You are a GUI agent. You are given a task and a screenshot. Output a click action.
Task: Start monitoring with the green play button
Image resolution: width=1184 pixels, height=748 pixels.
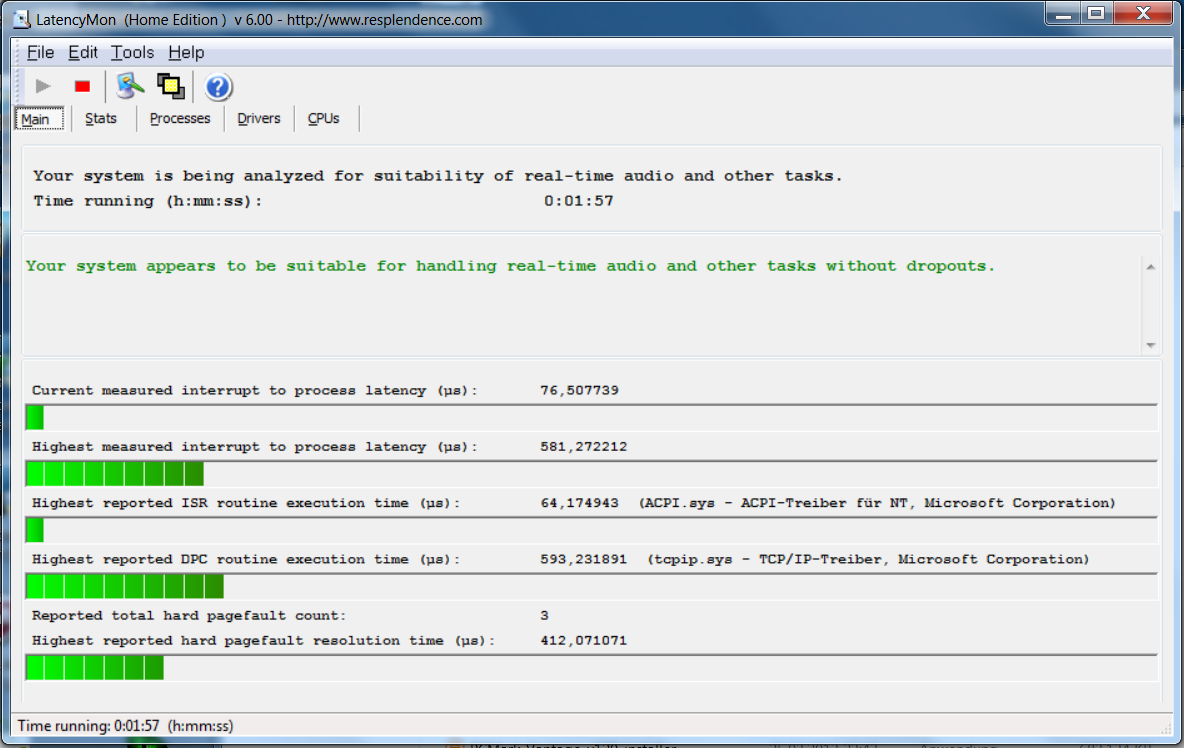click(43, 87)
